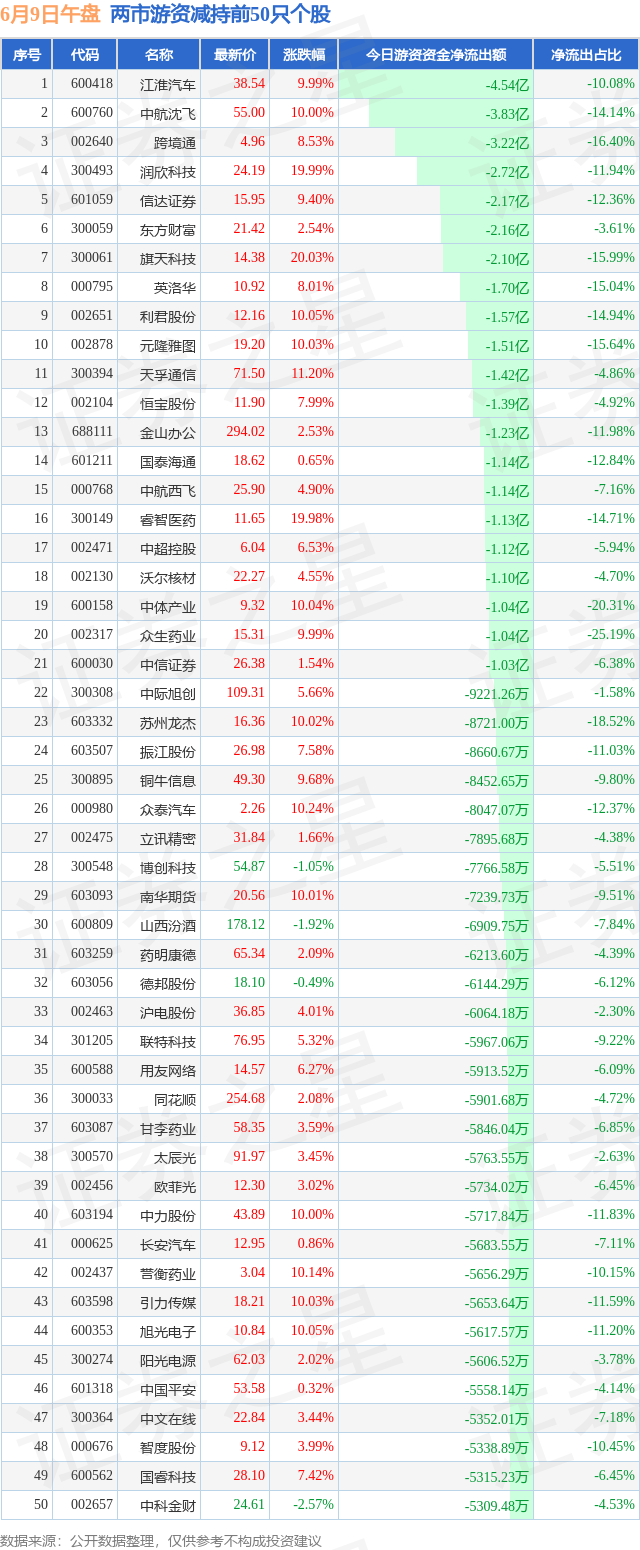The width and height of the screenshot is (640, 1550).
Task: Select 营衡药业 price 3.04
Action: pyautogui.click(x=252, y=1274)
